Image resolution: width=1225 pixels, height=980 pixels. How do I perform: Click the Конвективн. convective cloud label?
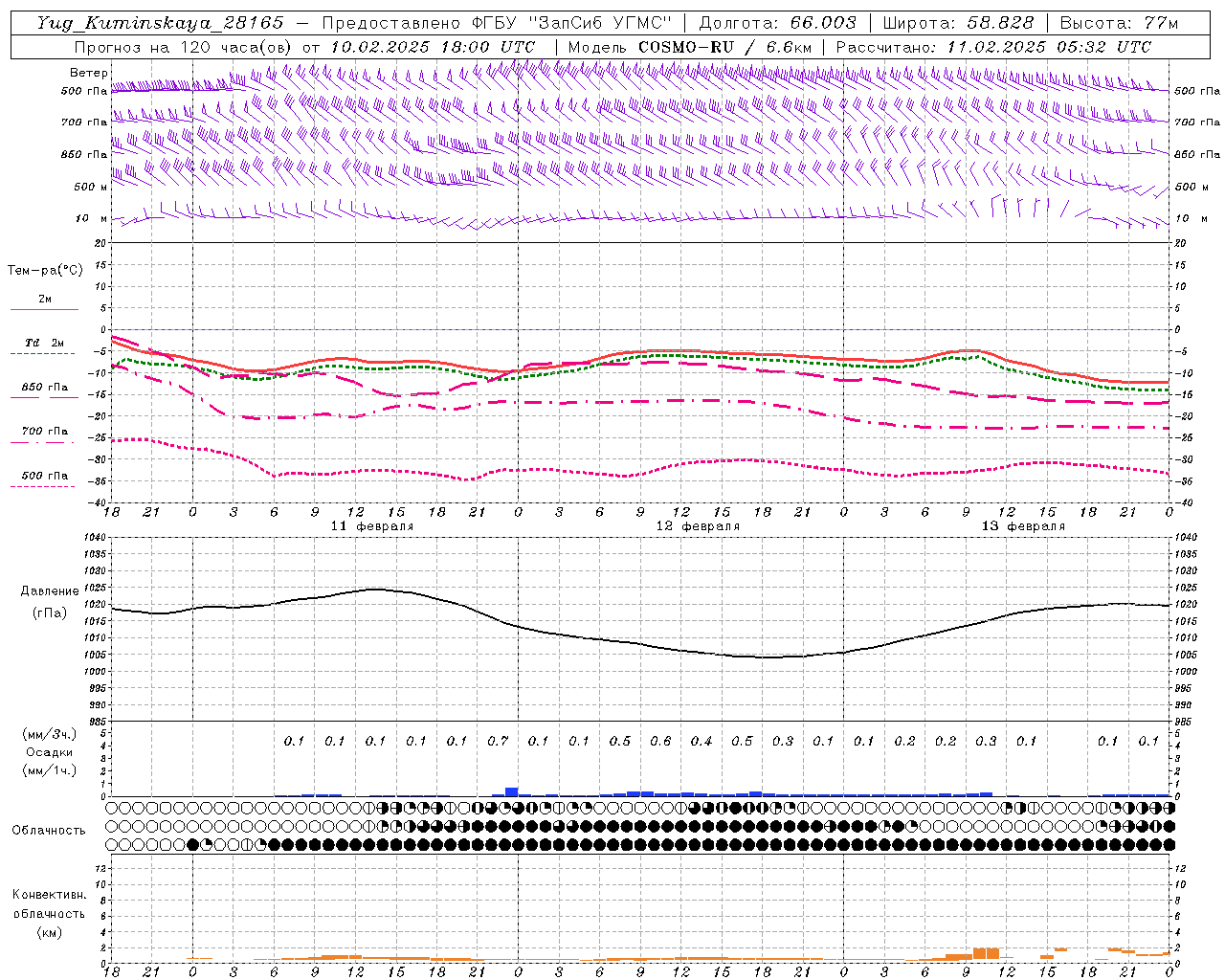coord(49,895)
